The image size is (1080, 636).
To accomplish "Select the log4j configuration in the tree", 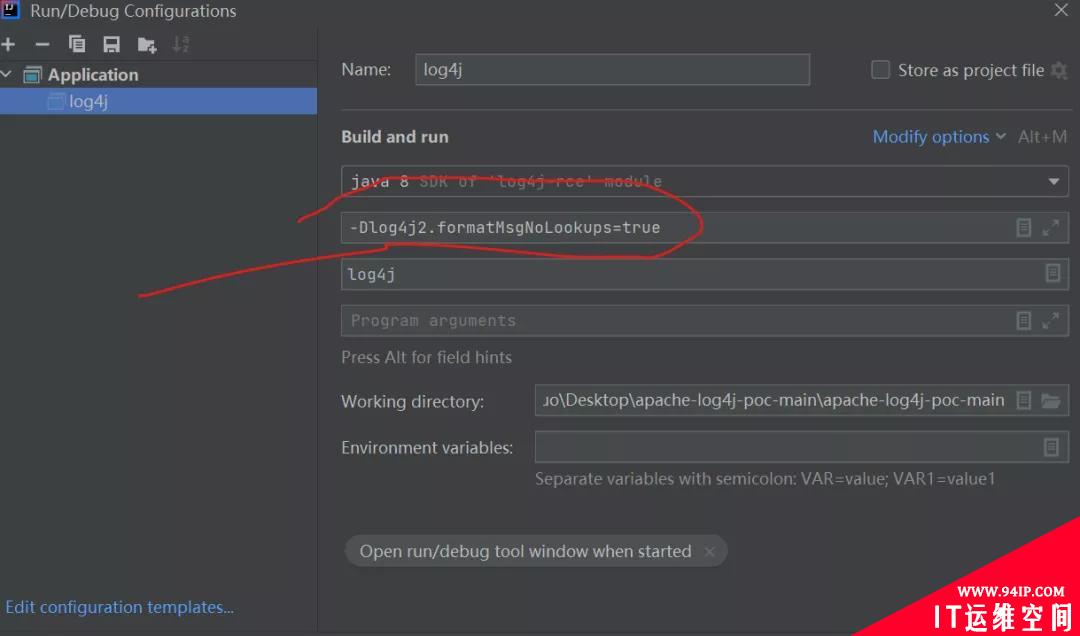I will pos(158,101).
